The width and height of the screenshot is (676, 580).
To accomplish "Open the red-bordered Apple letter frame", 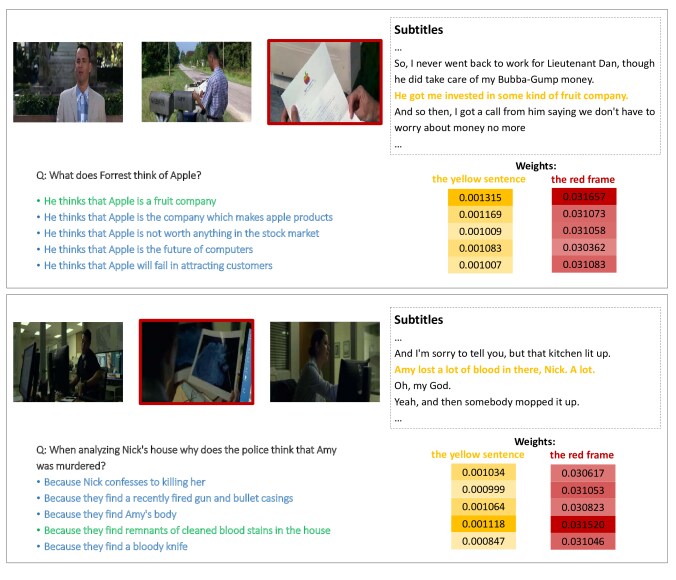I will point(325,82).
